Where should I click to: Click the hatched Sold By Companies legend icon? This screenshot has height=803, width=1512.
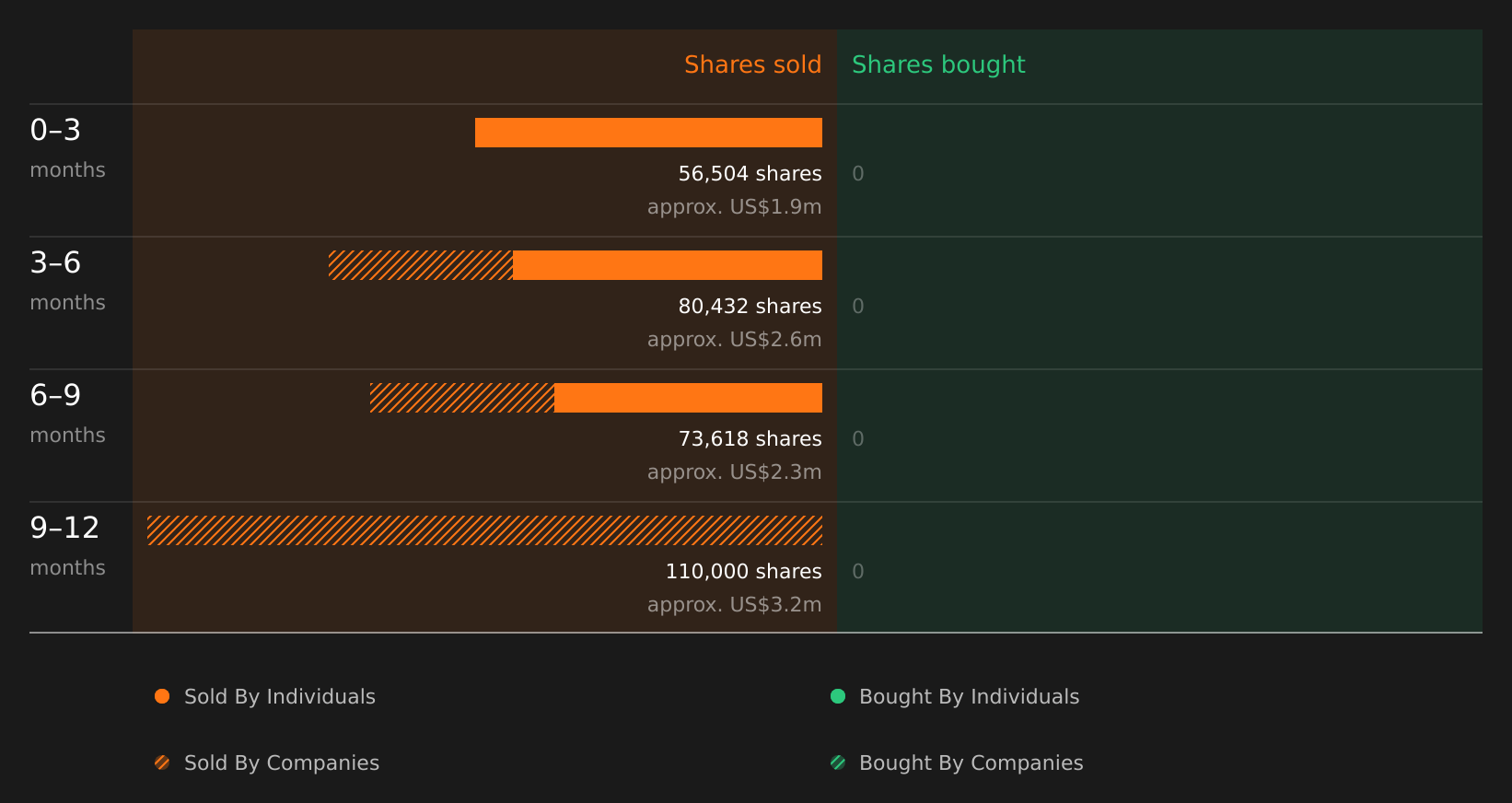click(162, 762)
